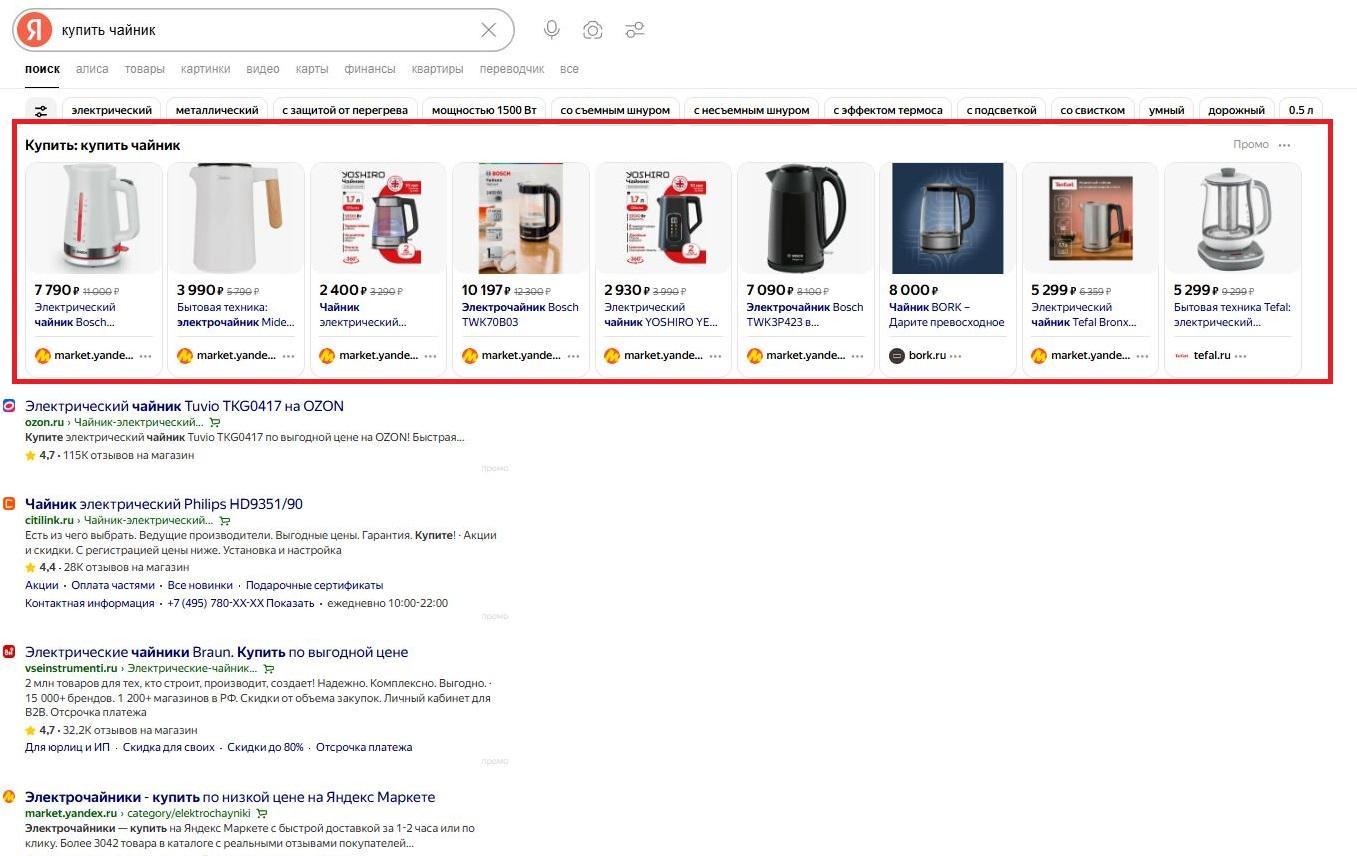Start voice search with microphone icon

click(551, 30)
